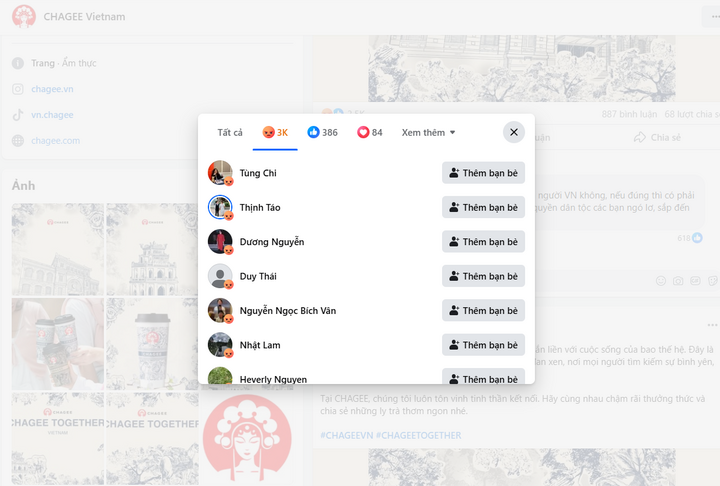Image resolution: width=720 pixels, height=486 pixels.
Task: Add Tùng Chi as a friend
Action: click(x=483, y=173)
